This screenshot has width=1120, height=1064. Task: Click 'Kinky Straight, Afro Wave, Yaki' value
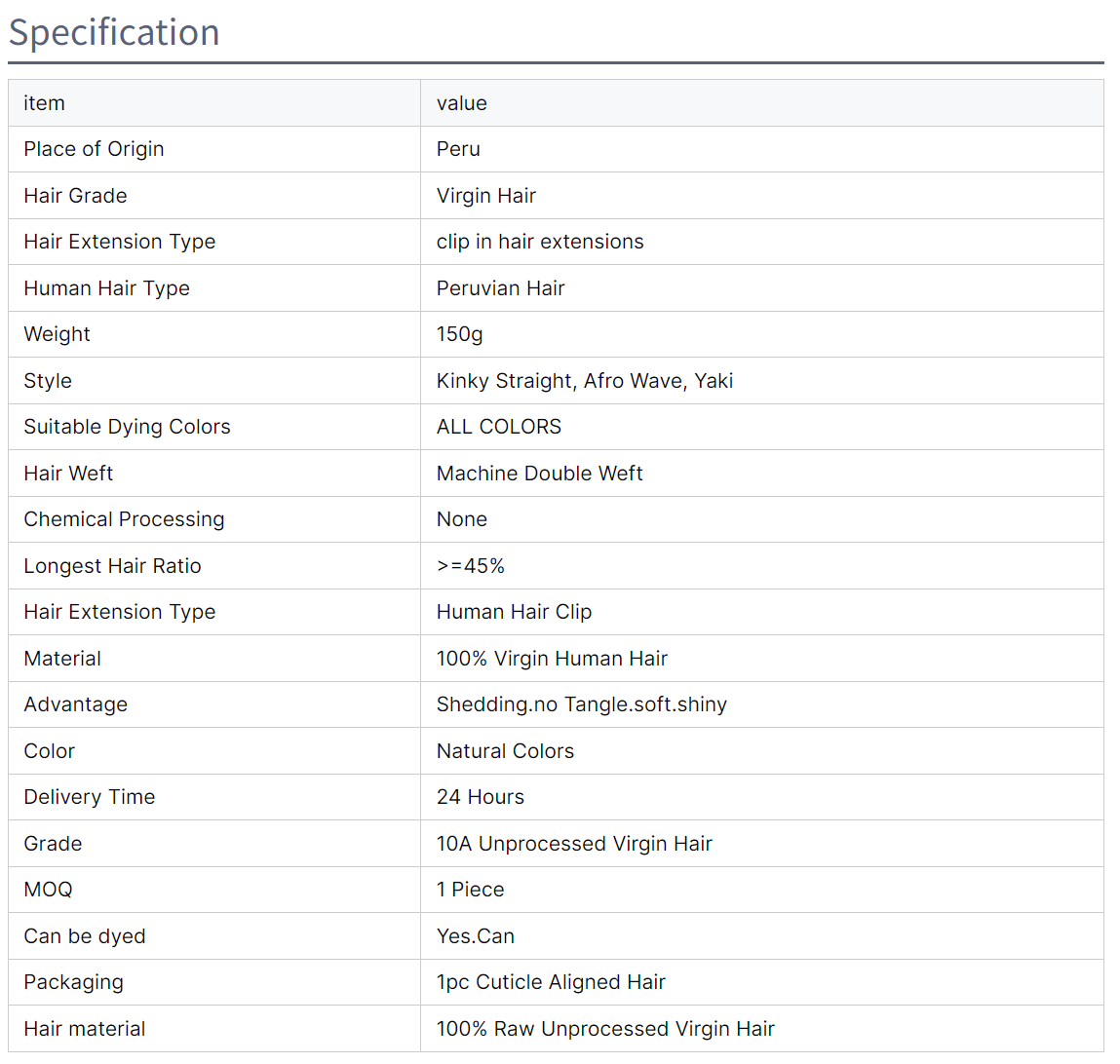(x=584, y=381)
